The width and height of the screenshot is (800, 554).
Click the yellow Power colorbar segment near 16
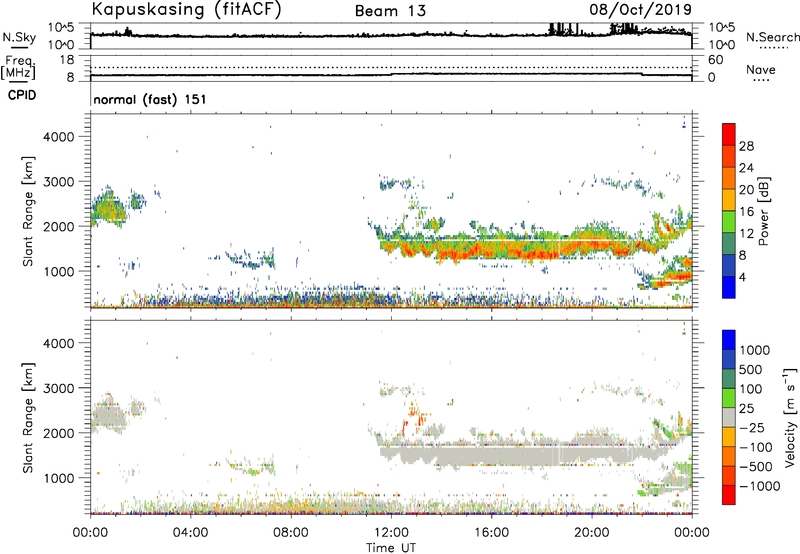[x=729, y=200]
